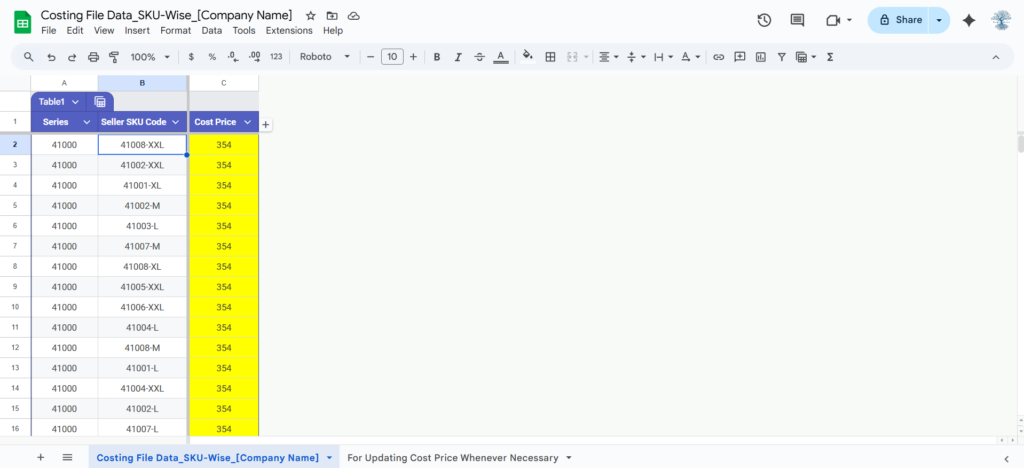The height and width of the screenshot is (468, 1024).
Task: Open the Extensions menu
Action: (289, 31)
